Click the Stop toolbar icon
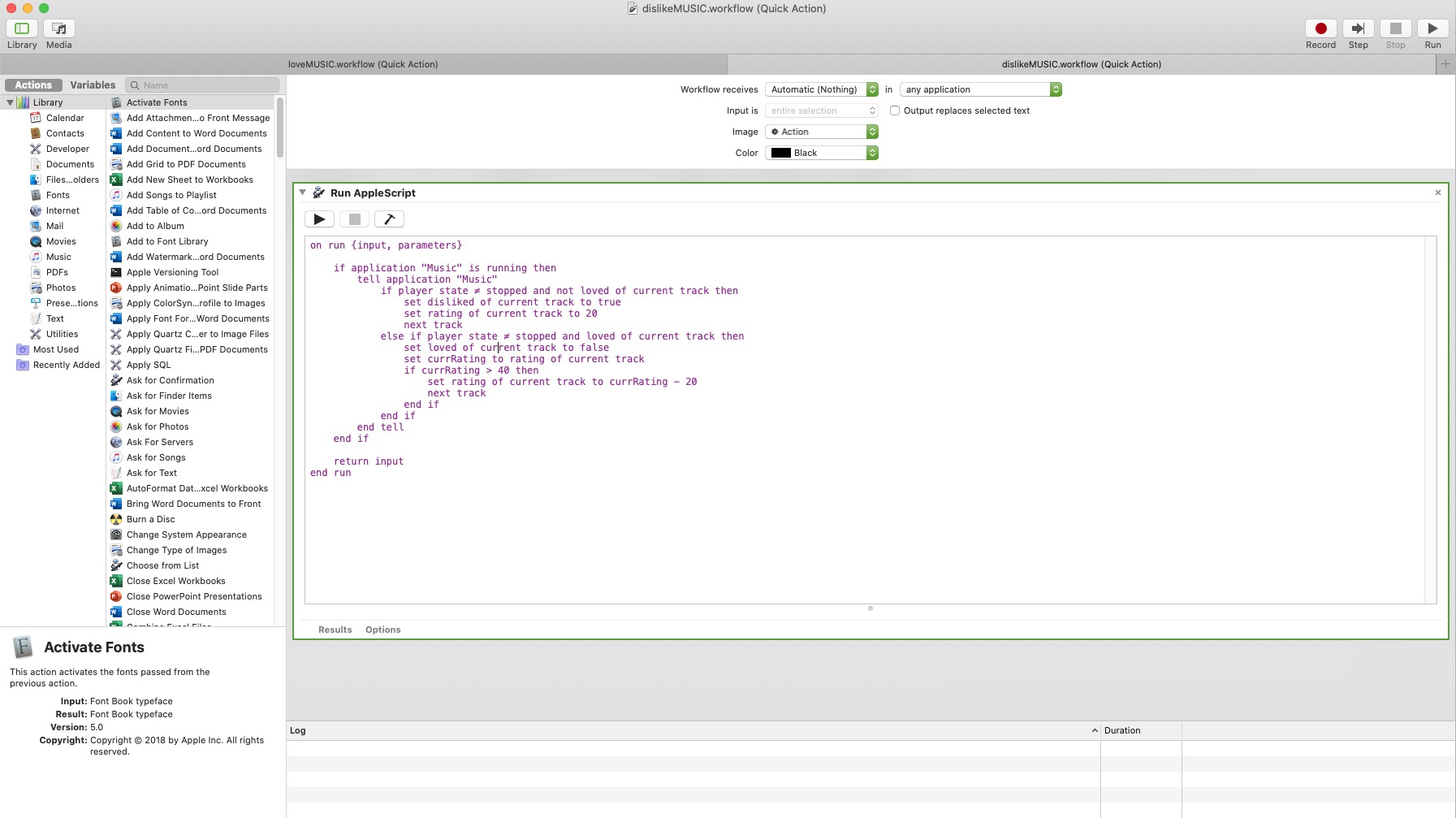Viewport: 1456px width, 818px height. pyautogui.click(x=1395, y=28)
